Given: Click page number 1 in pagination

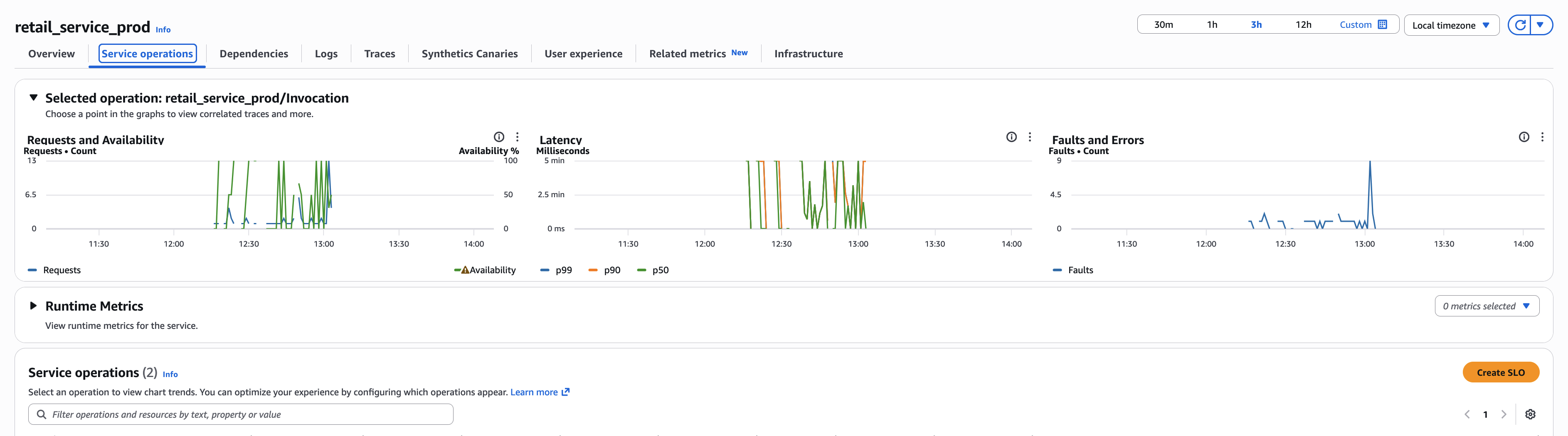Looking at the screenshot, I should pos(1485,414).
